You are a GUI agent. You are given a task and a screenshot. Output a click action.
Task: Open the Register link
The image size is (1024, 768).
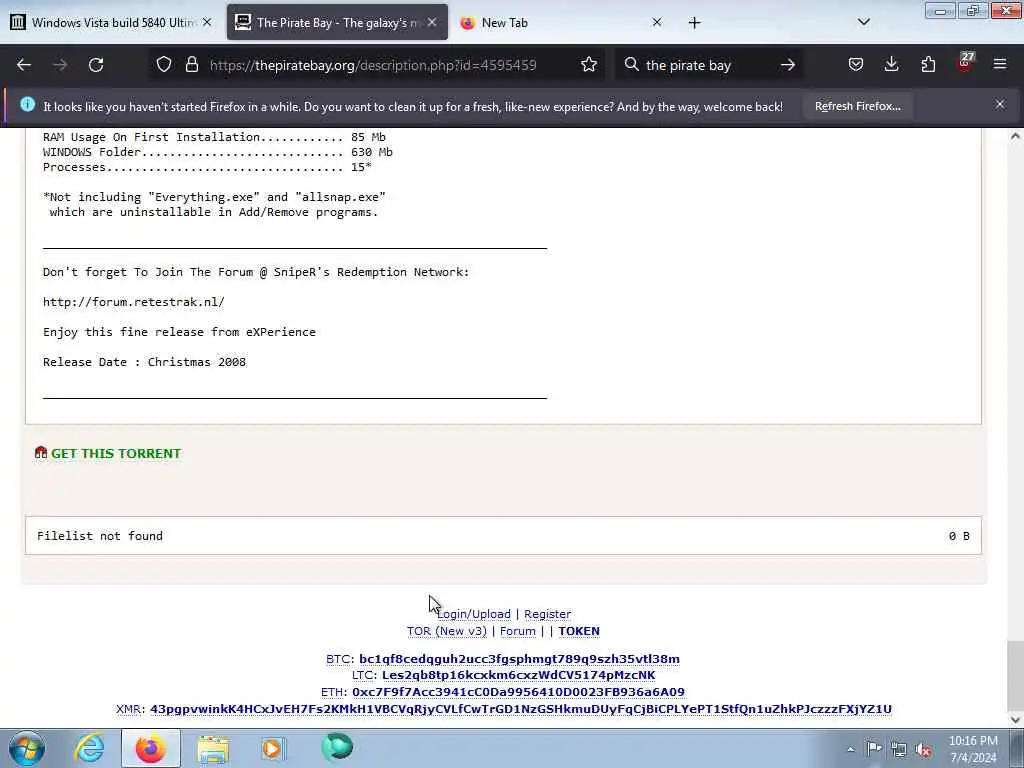547,614
